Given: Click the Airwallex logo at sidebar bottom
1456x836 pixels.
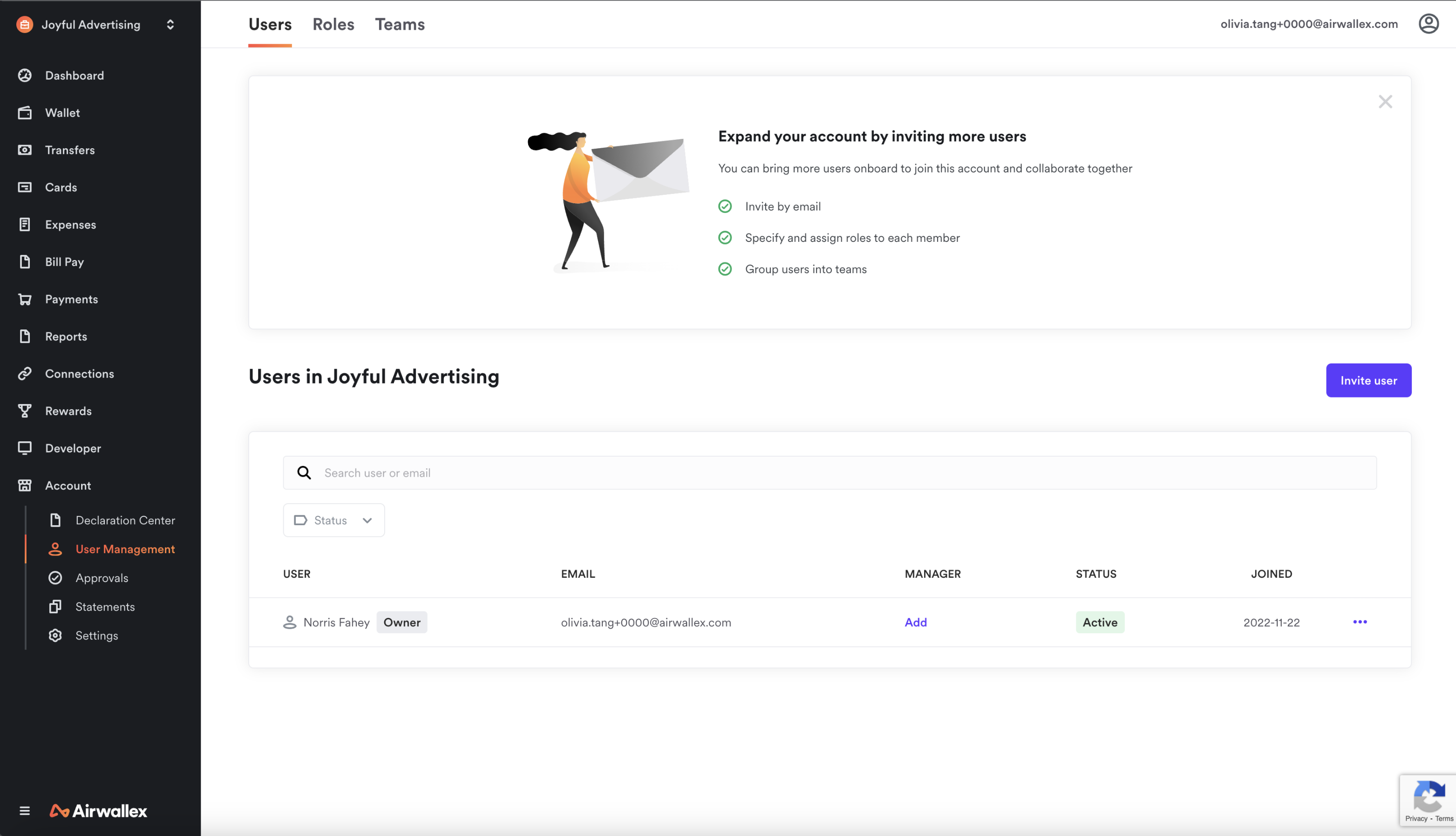Looking at the screenshot, I should point(98,811).
